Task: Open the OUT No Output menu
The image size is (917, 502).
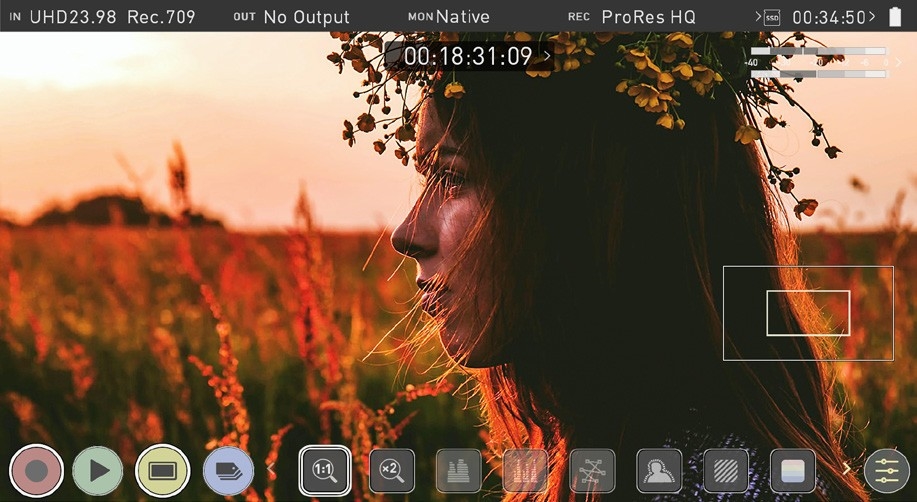Action: 291,17
